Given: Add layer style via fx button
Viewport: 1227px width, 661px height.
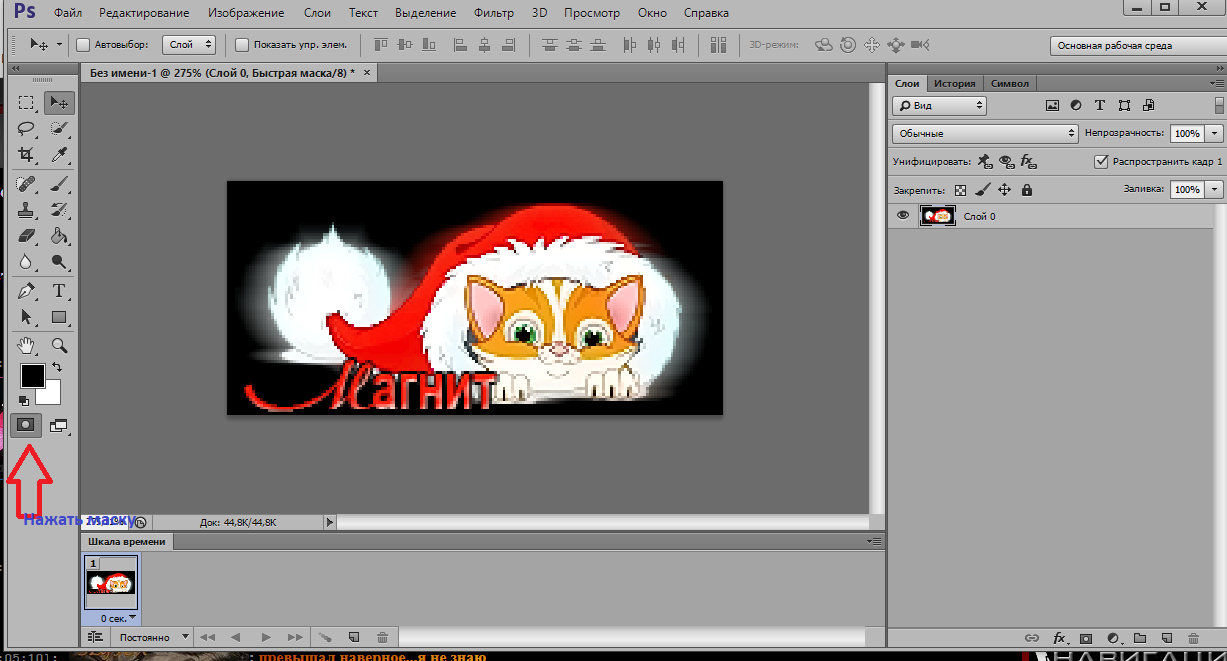Looking at the screenshot, I should (x=1059, y=638).
